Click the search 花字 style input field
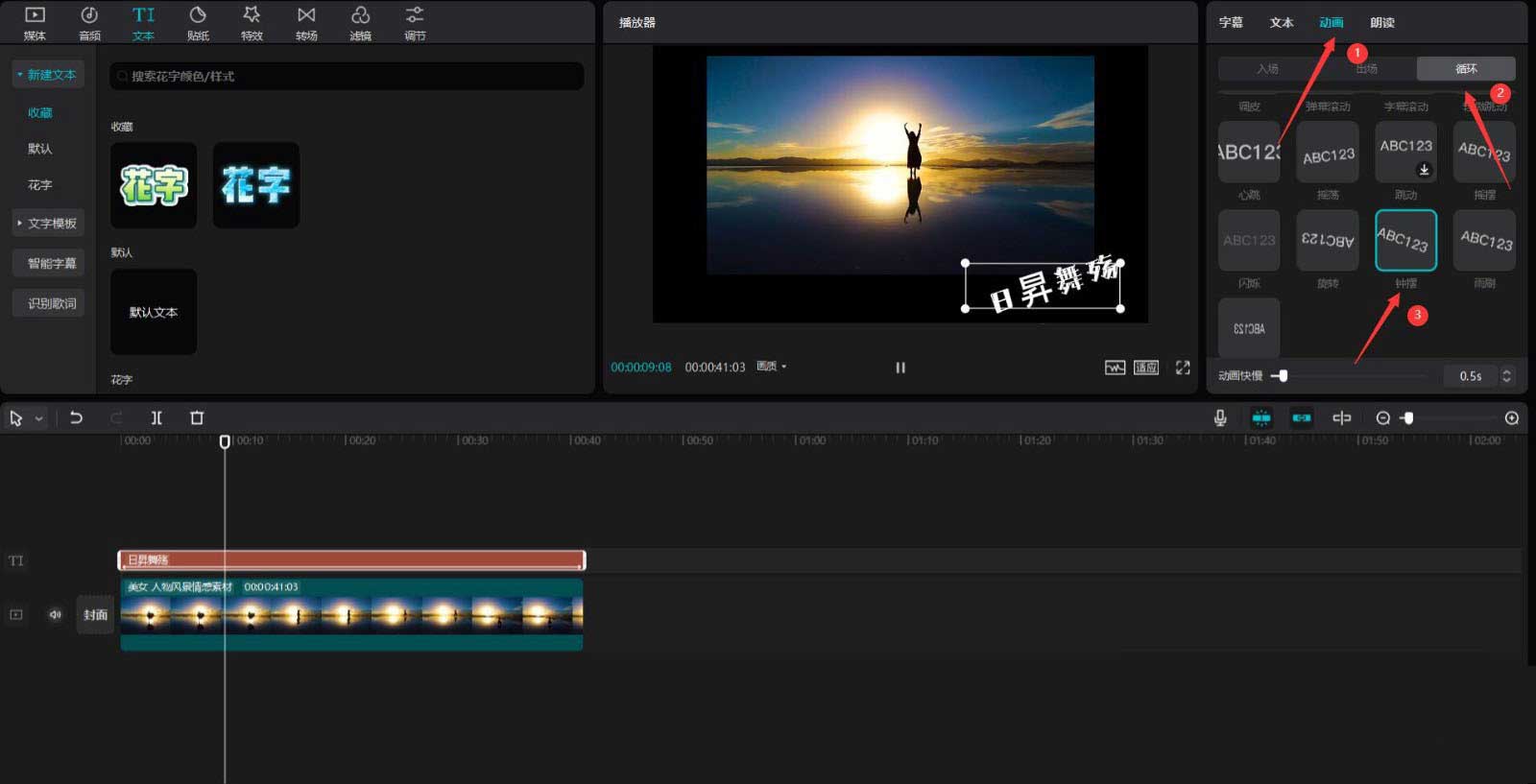The width and height of the screenshot is (1536, 784). click(x=346, y=76)
